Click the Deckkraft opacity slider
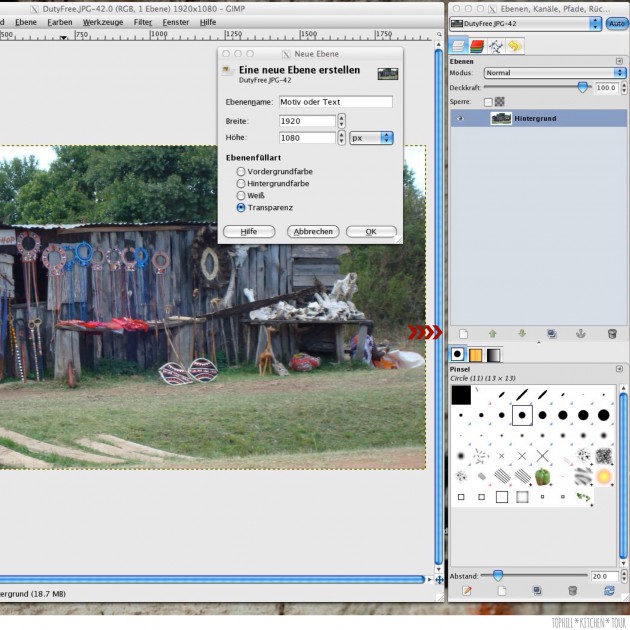This screenshot has width=630, height=630. (537, 87)
